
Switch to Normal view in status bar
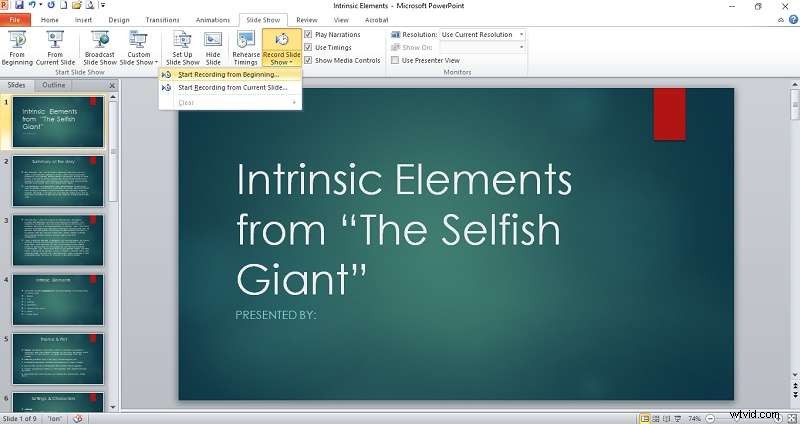pyautogui.click(x=645, y=419)
